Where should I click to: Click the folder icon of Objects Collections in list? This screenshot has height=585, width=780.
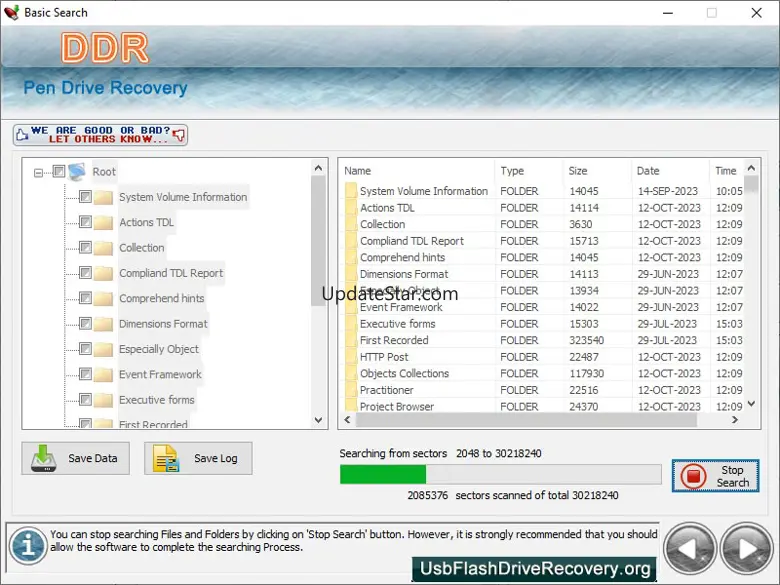[351, 374]
